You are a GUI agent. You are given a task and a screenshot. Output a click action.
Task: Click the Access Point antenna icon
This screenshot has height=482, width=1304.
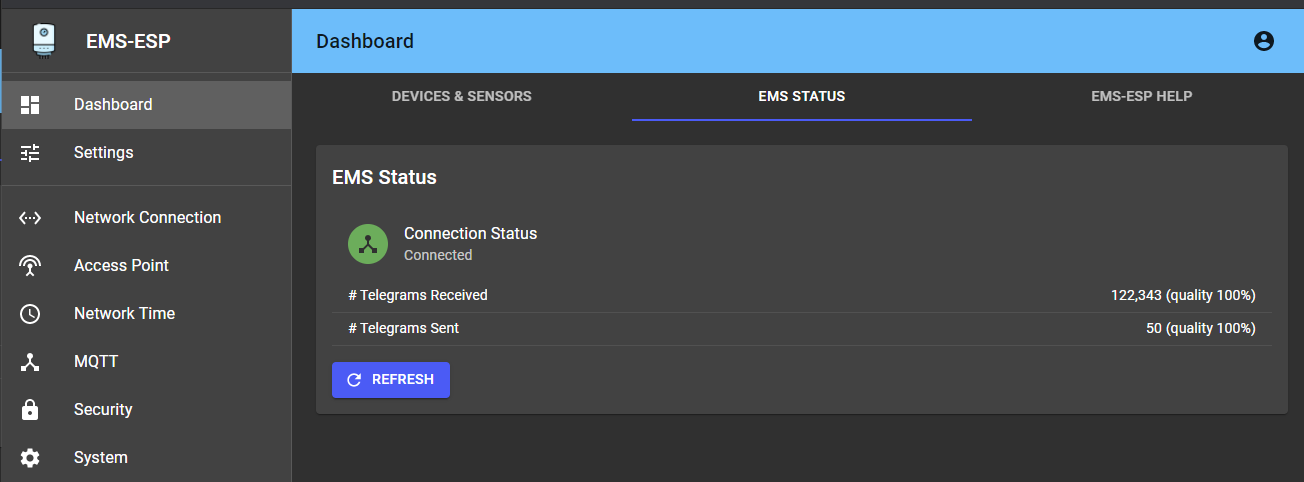point(30,266)
